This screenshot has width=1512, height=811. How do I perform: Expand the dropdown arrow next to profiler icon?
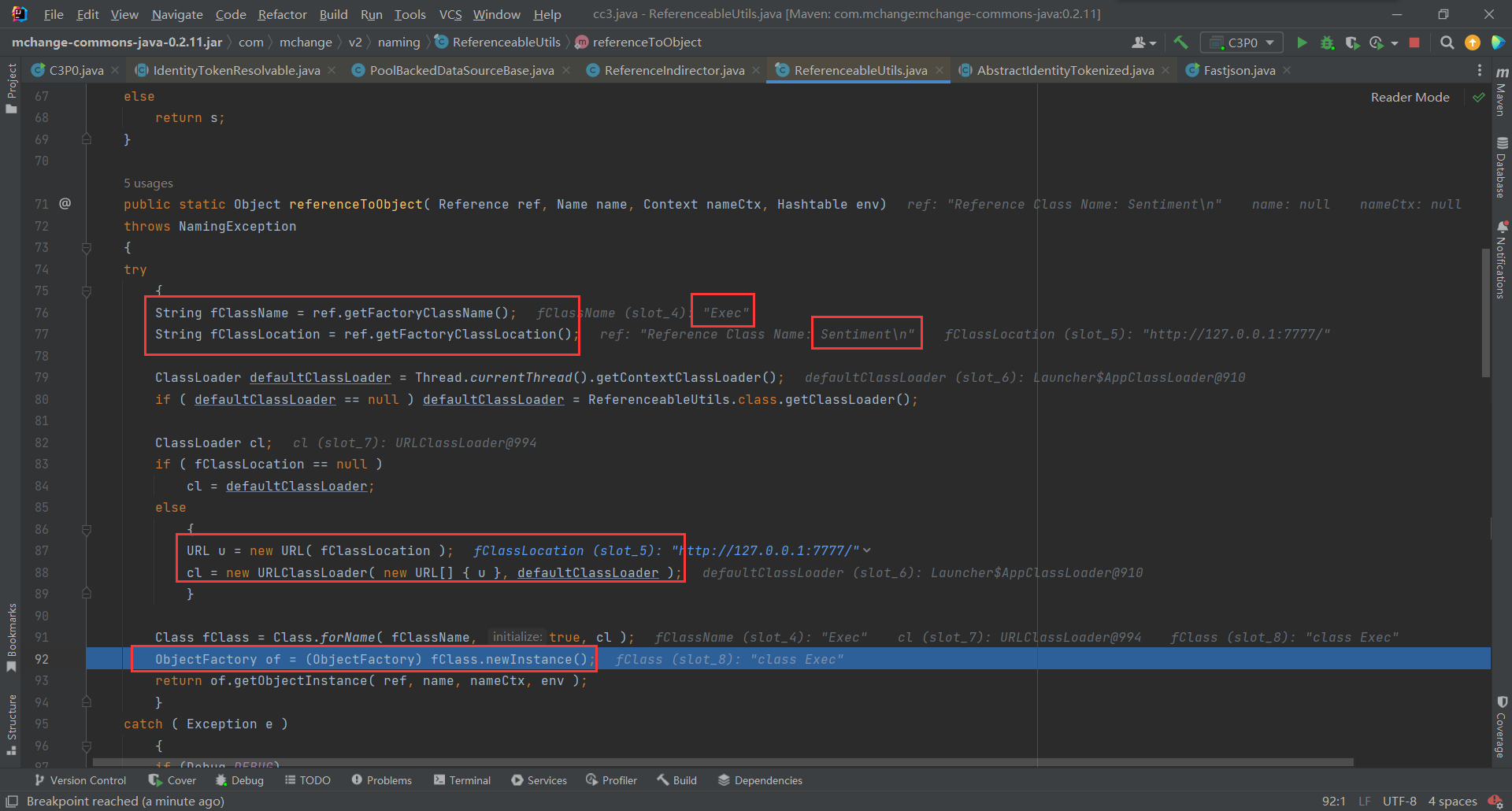pyautogui.click(x=1395, y=43)
